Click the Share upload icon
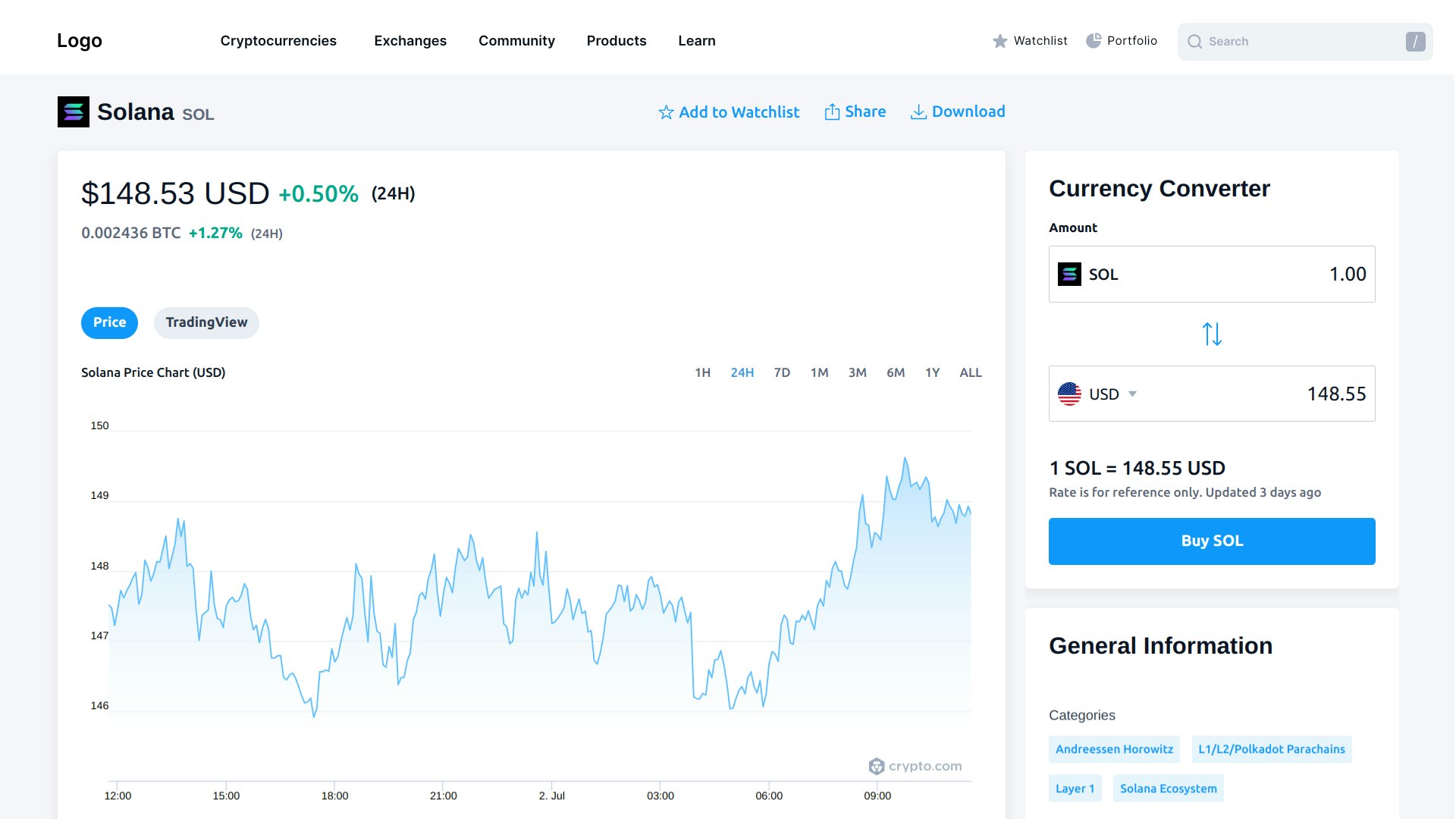1456x819 pixels. [x=832, y=111]
